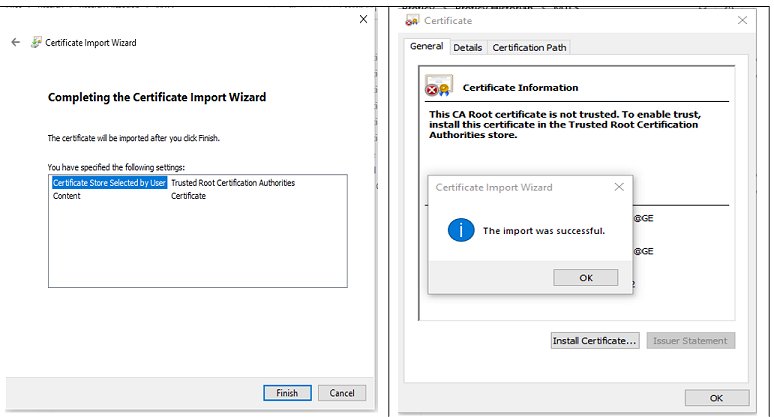This screenshot has height=417, width=774.
Task: Click the Certificate Import Wizard title icon
Action: [36, 42]
